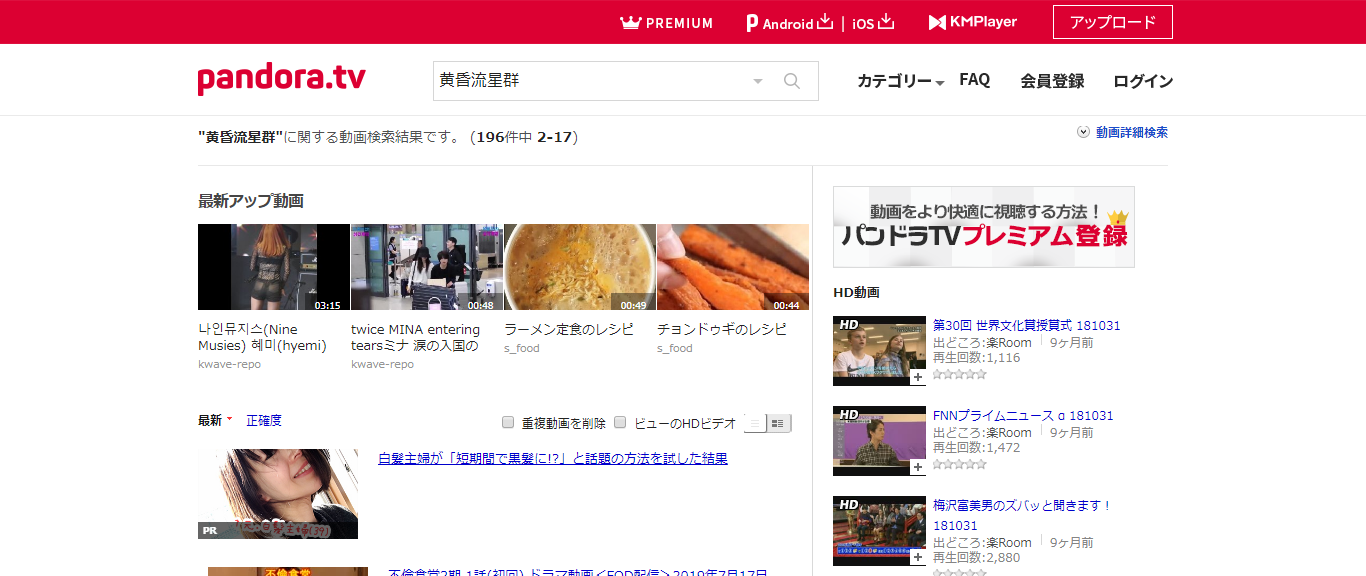
Task: Download the Android app
Action: pyautogui.click(x=790, y=22)
